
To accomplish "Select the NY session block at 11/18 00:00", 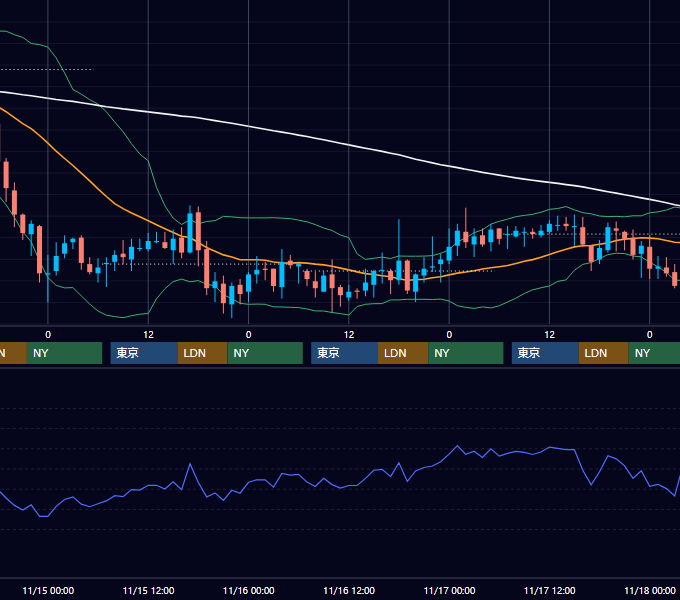I will coord(654,353).
